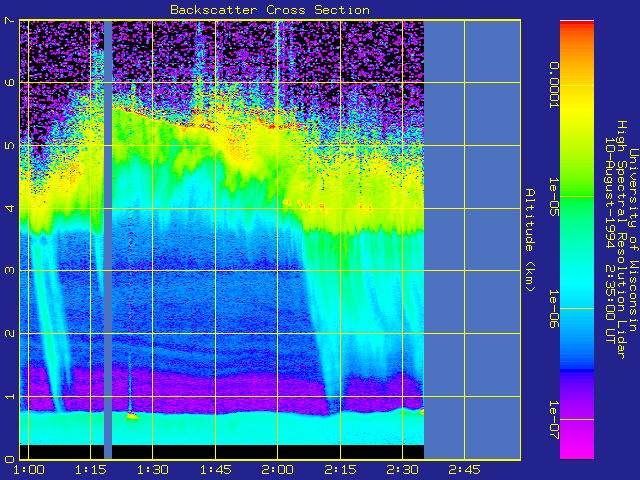640x480 pixels.
Task: Click altitude label 0 on left axis
Action: pyautogui.click(x=9, y=459)
